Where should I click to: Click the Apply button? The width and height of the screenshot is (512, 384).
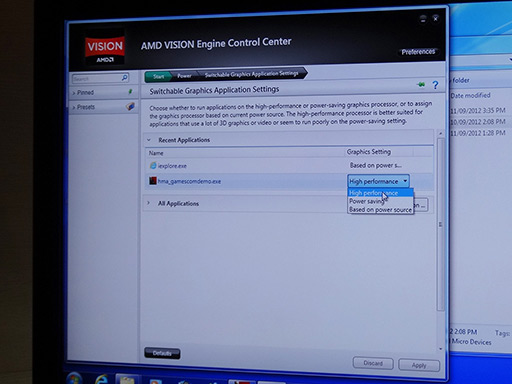(x=419, y=365)
